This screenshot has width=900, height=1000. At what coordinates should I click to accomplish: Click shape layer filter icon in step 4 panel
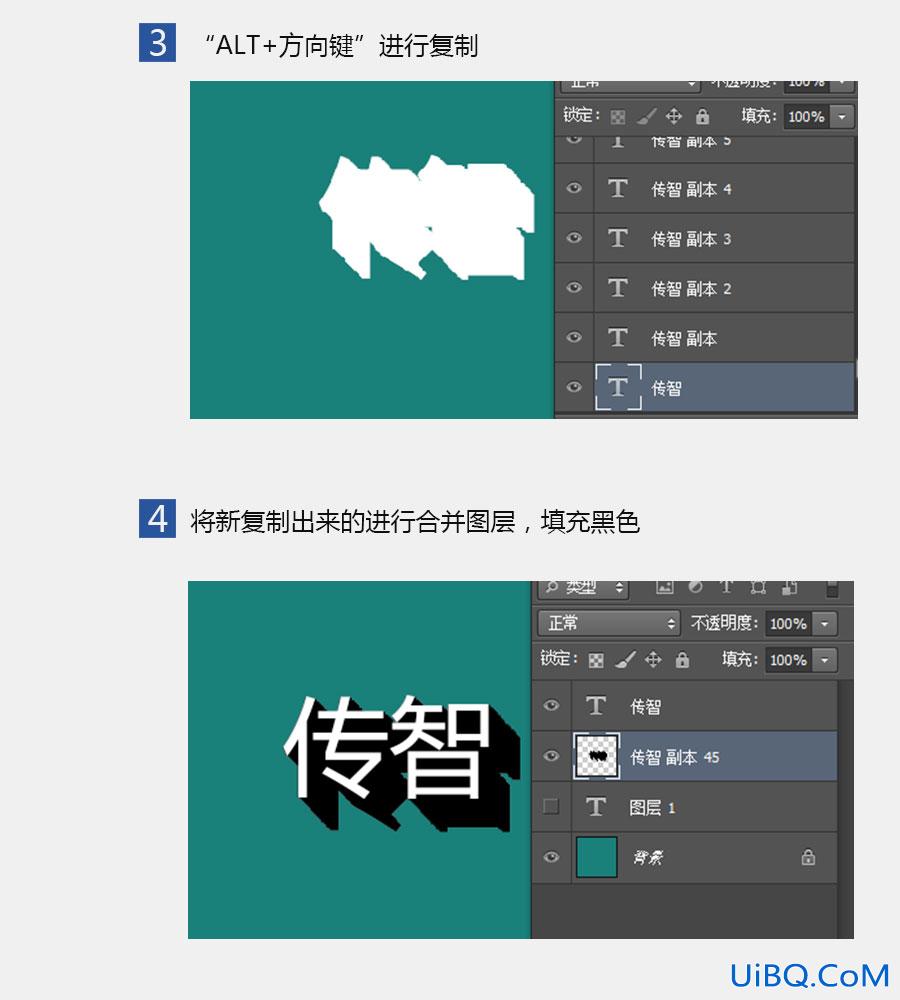(x=758, y=587)
